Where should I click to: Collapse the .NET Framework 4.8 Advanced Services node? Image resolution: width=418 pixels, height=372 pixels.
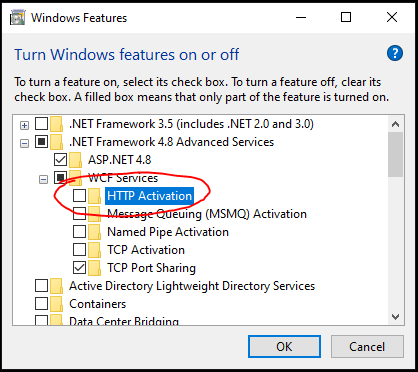(x=24, y=144)
